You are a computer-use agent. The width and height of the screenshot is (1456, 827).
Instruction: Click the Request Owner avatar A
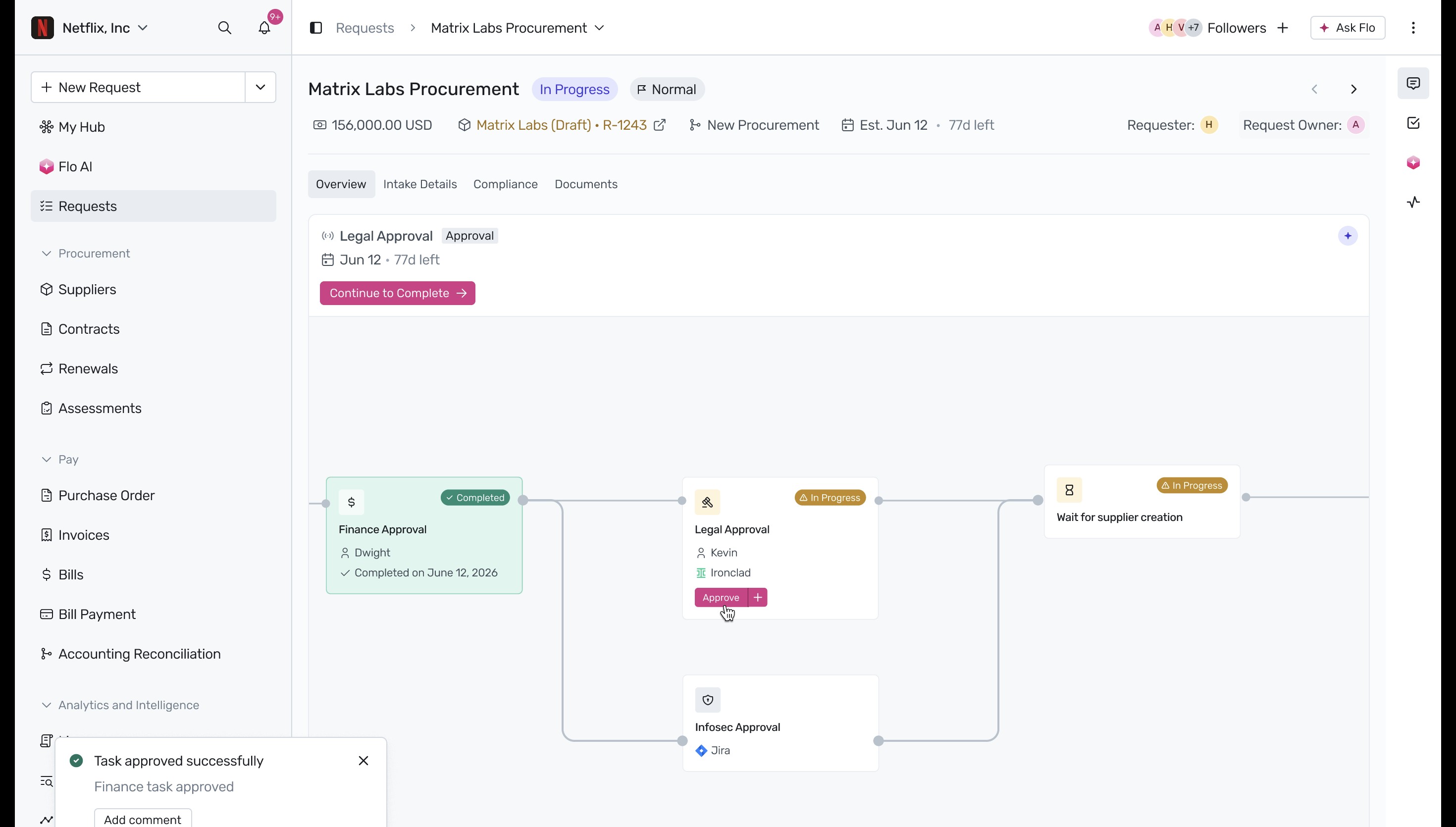click(1356, 125)
